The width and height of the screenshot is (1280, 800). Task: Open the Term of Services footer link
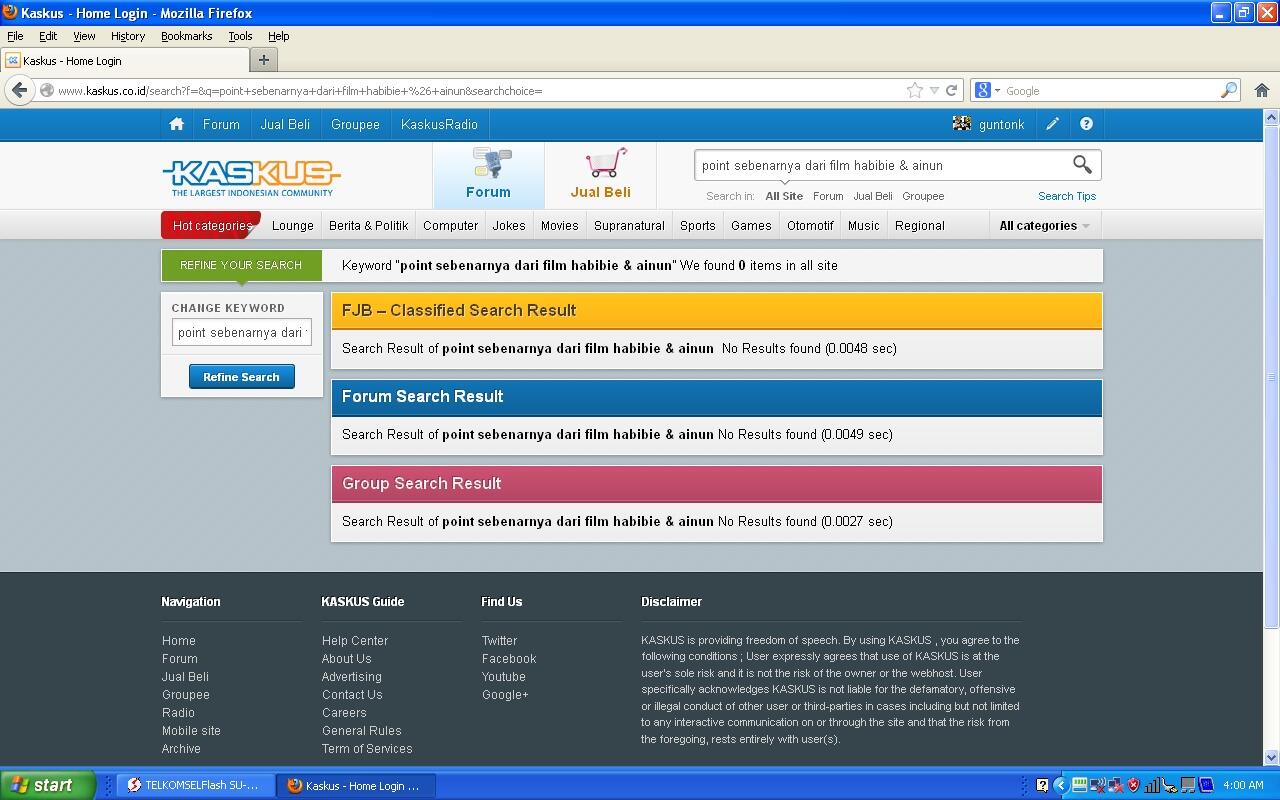pos(367,749)
